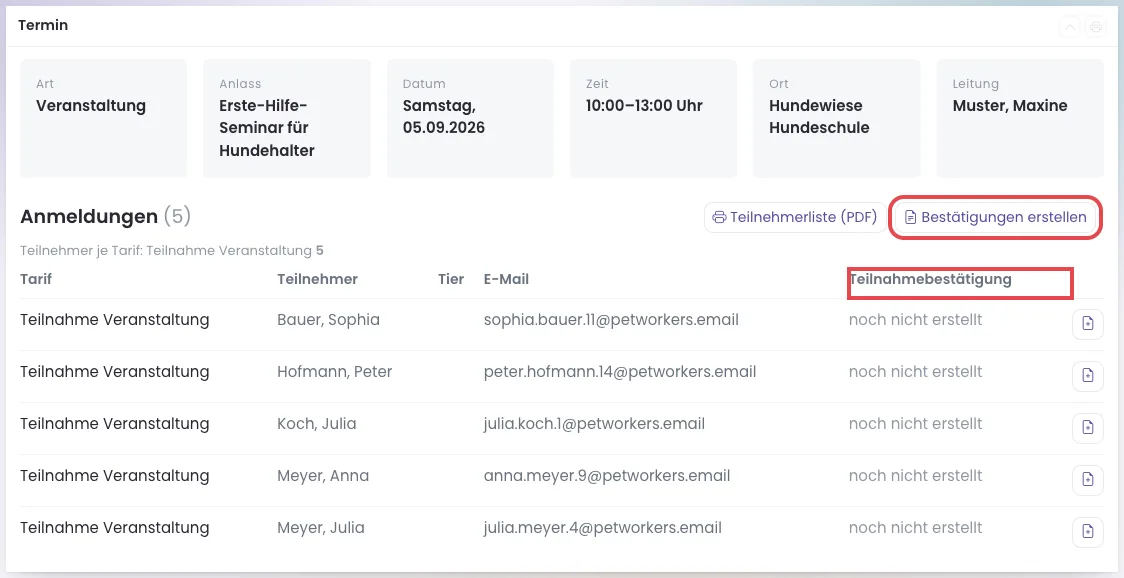The image size is (1124, 578).
Task: Click the Teilnahmebestätigung column header
Action: tap(930, 279)
